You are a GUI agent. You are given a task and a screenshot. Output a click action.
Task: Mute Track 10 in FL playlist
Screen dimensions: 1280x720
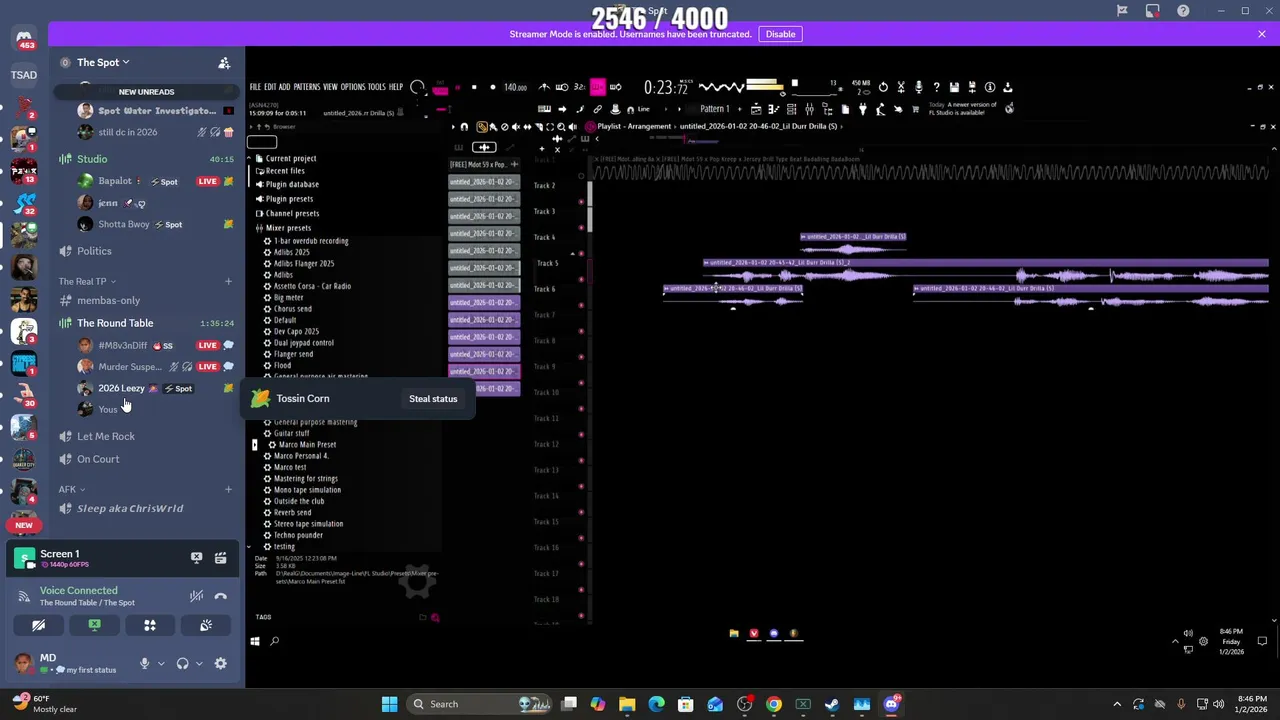coord(581,409)
